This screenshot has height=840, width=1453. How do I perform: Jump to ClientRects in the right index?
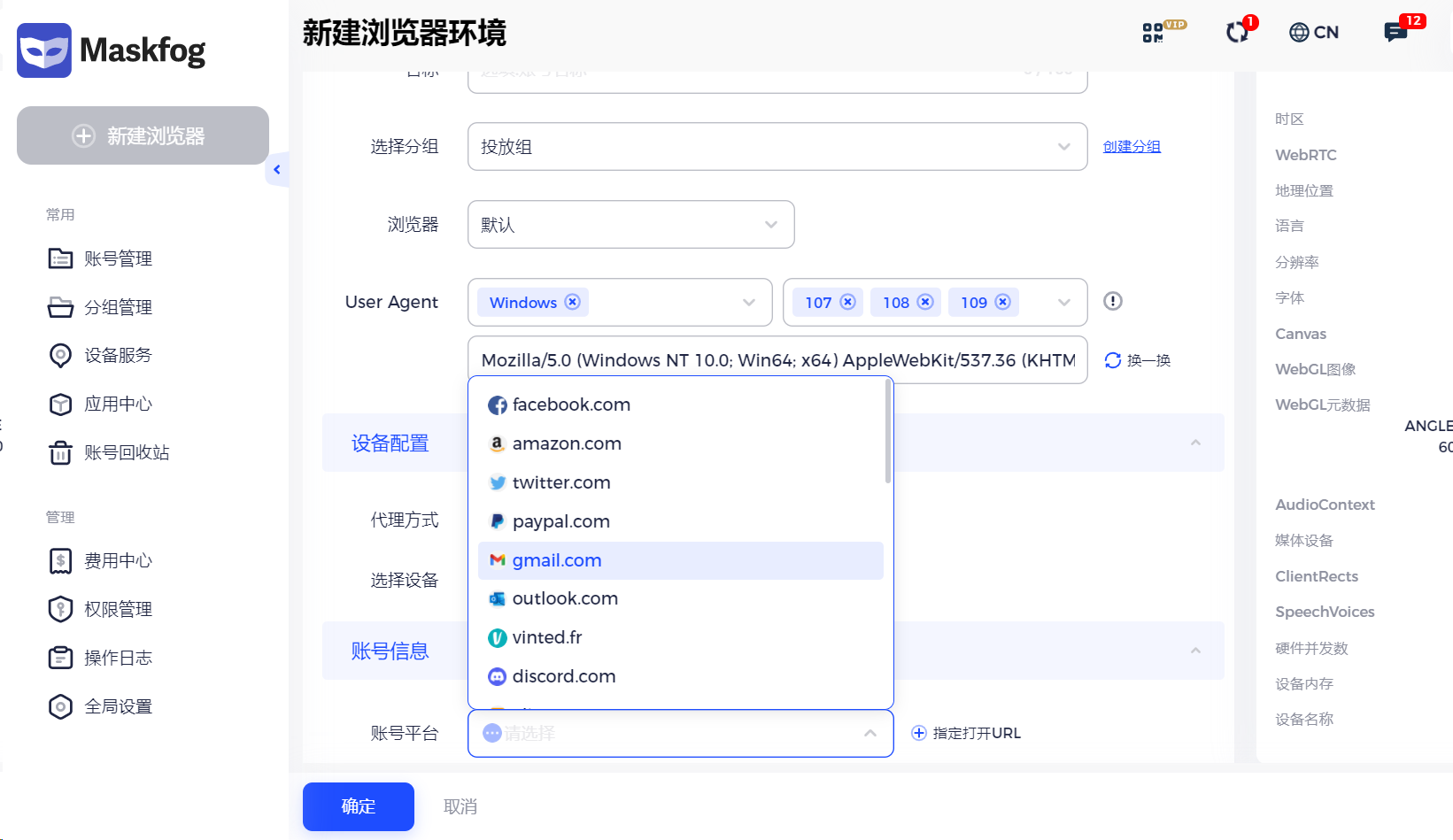point(1317,576)
